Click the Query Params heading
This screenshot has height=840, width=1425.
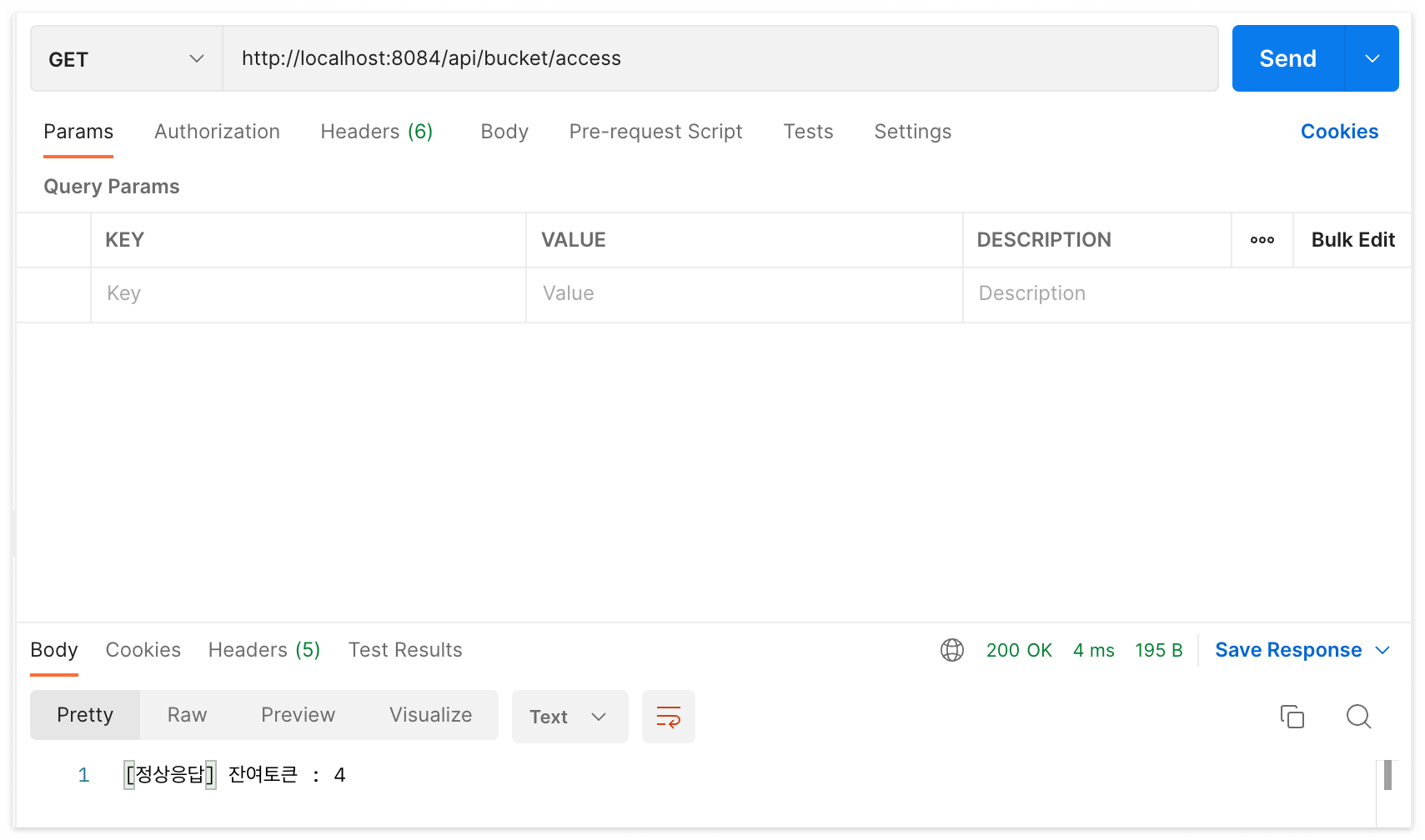(112, 187)
